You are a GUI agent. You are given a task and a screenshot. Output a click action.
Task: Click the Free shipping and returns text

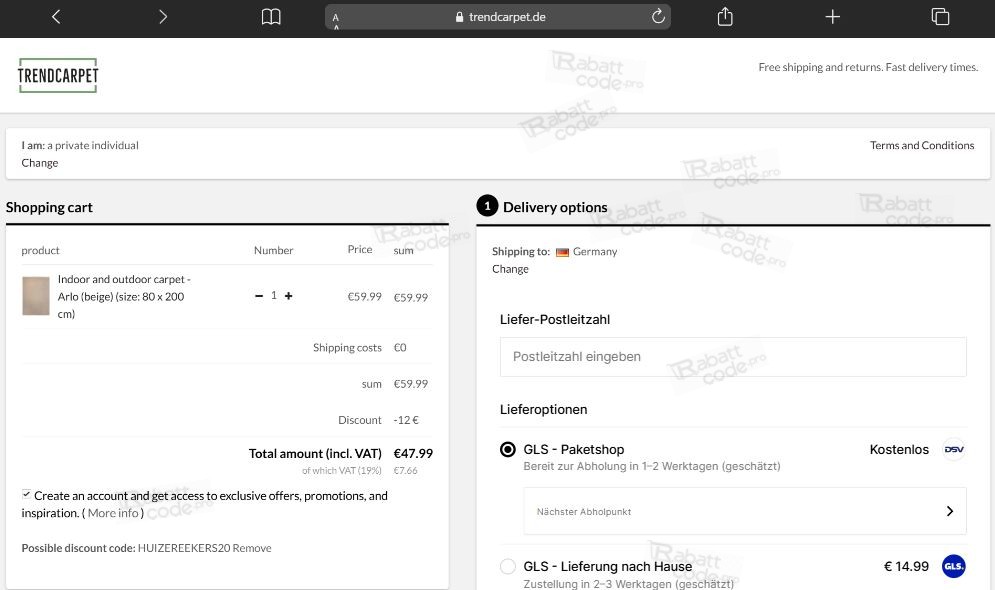(x=868, y=67)
